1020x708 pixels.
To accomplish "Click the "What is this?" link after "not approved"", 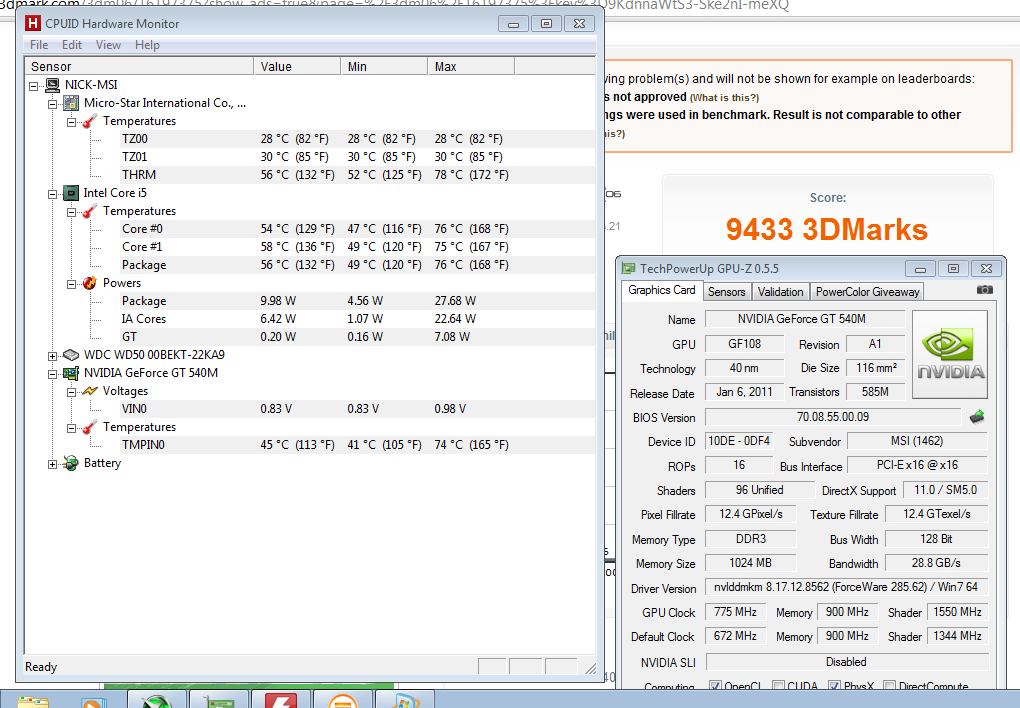I will pyautogui.click(x=724, y=98).
